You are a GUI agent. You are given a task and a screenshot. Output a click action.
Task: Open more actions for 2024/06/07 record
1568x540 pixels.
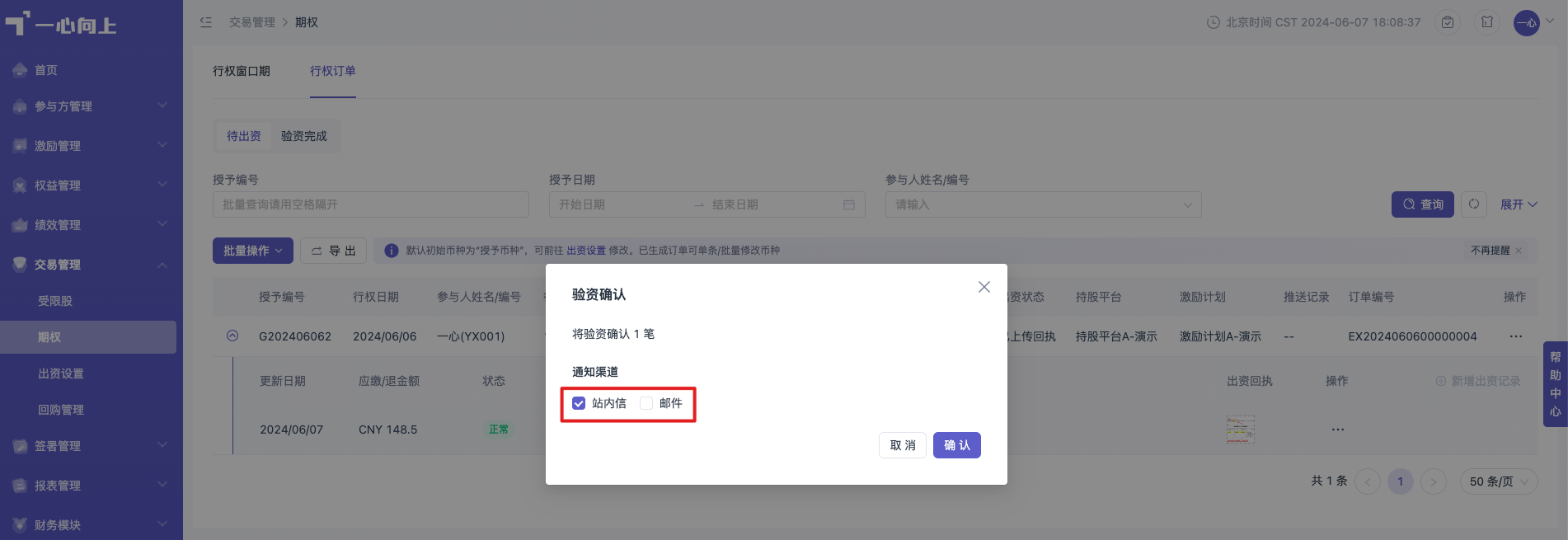(x=1338, y=430)
